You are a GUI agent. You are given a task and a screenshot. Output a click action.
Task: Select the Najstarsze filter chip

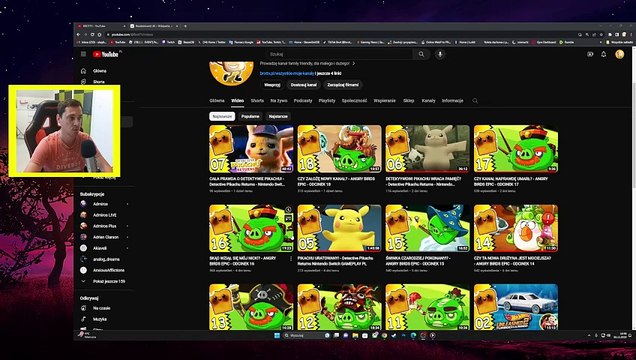point(278,116)
